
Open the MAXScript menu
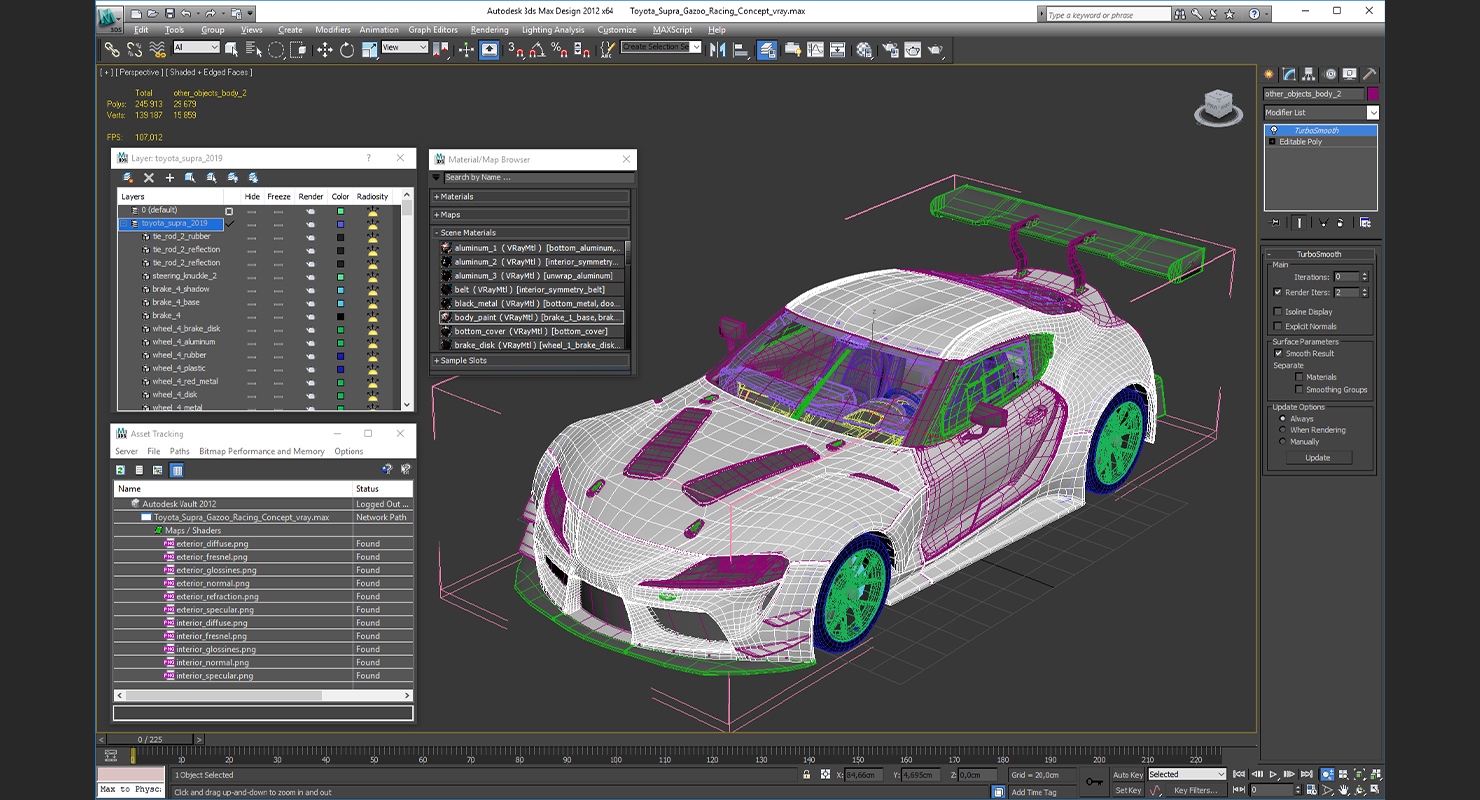point(673,30)
